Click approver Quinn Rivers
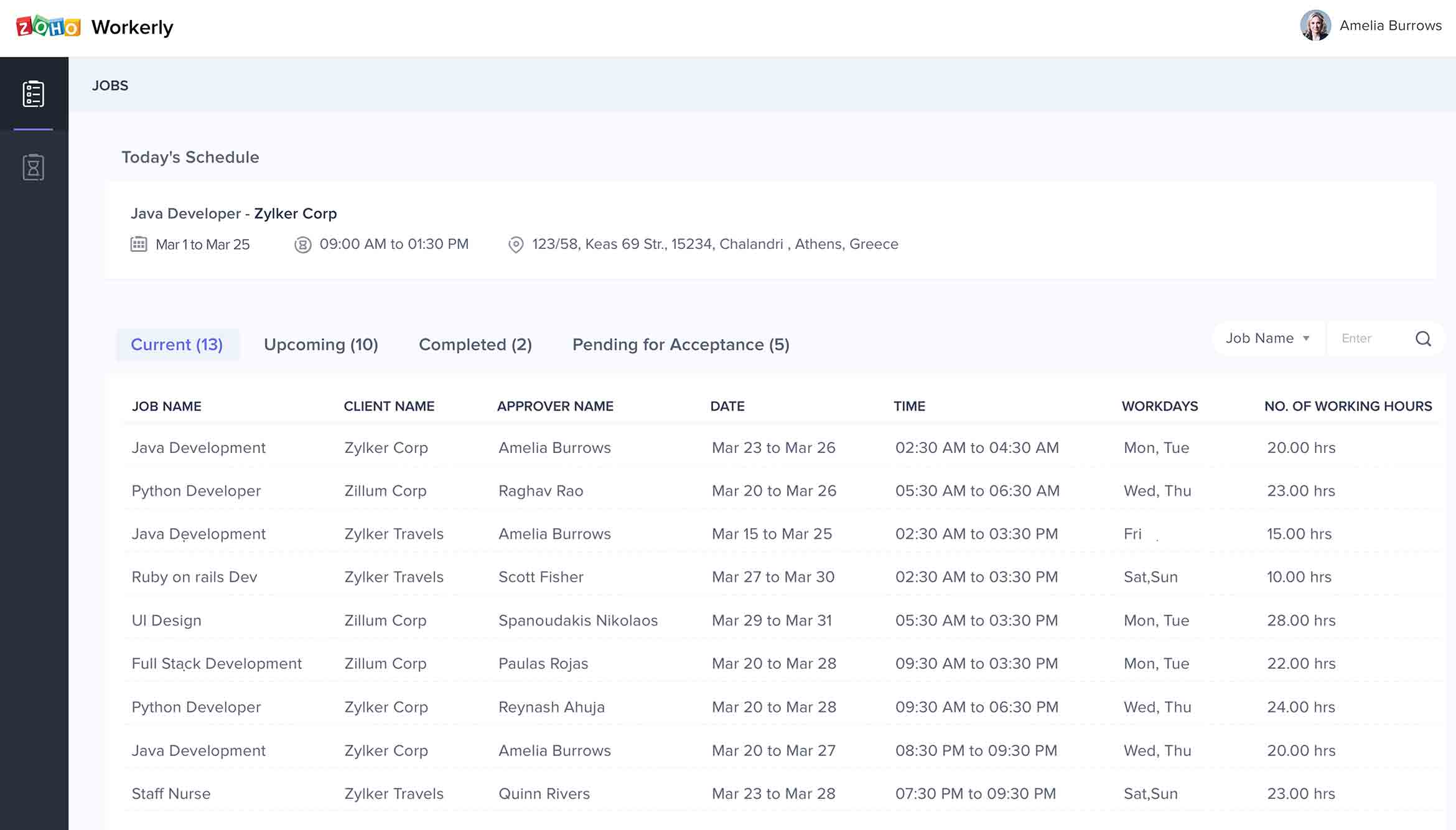Image resolution: width=1456 pixels, height=830 pixels. (544, 794)
